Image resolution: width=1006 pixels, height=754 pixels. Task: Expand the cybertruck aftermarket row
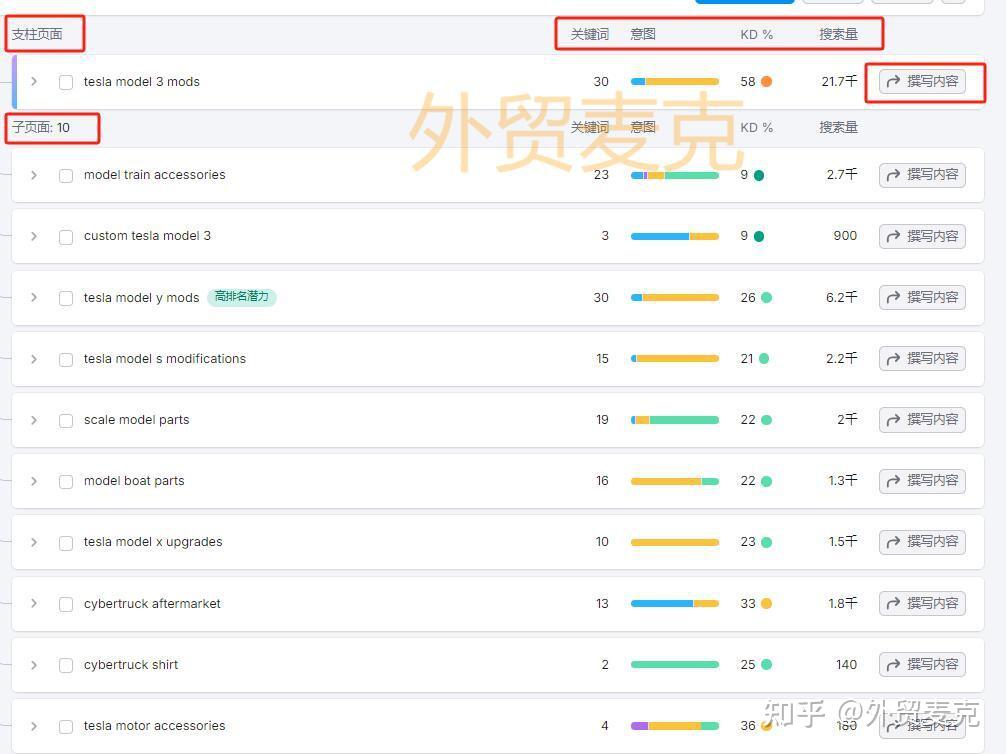pyautogui.click(x=34, y=604)
